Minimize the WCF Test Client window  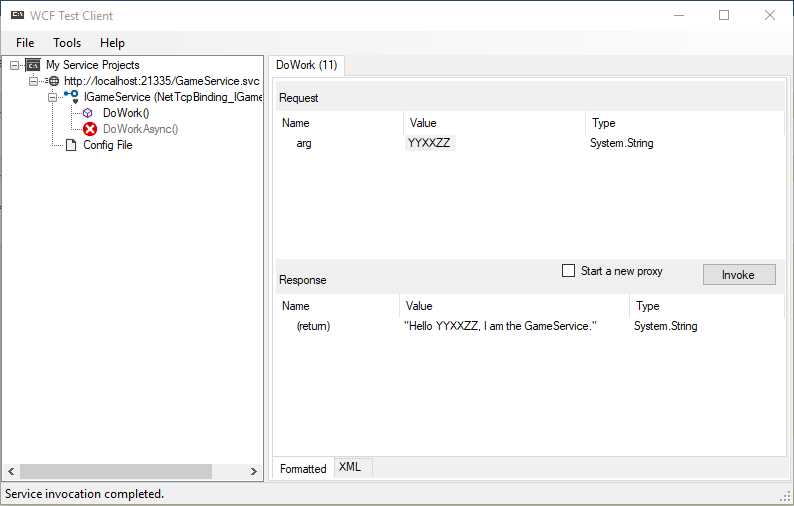click(x=679, y=16)
